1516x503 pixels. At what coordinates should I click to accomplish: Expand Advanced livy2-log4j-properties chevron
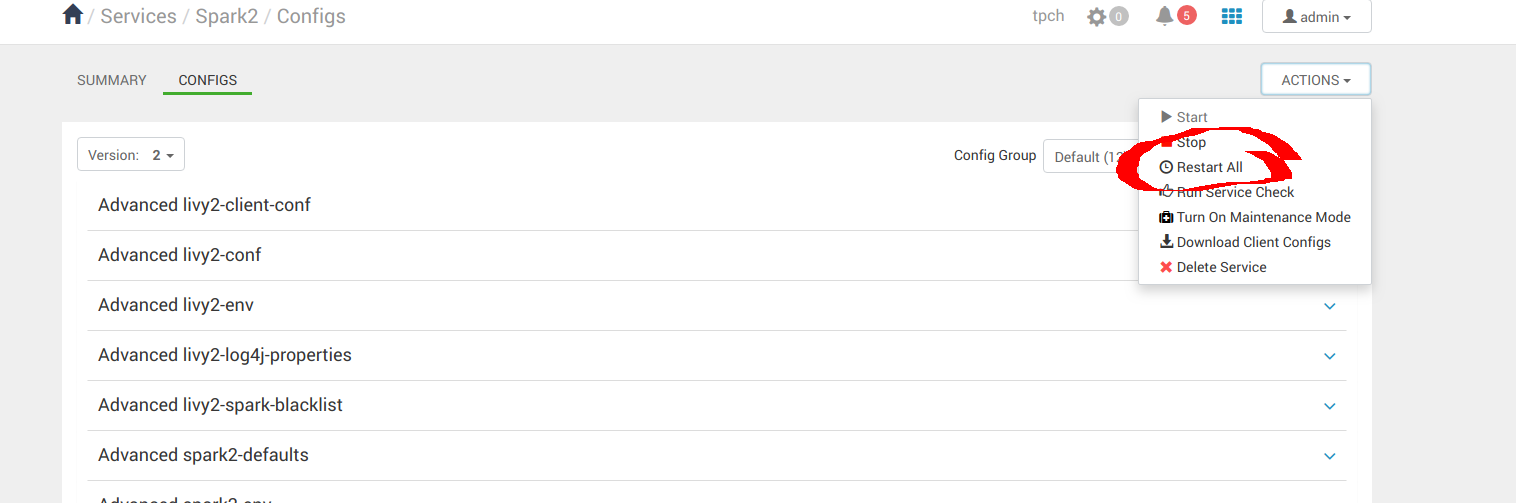(x=1329, y=356)
